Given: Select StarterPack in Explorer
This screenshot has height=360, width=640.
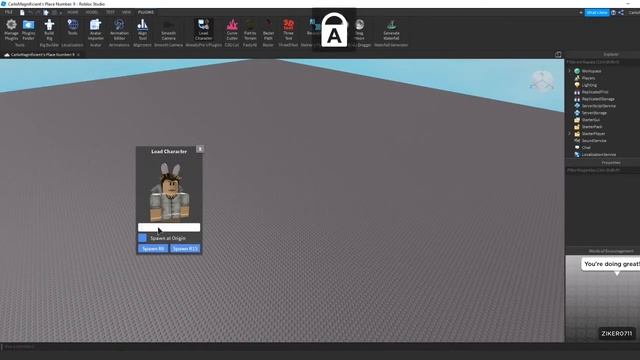Looking at the screenshot, I should click(x=592, y=127).
